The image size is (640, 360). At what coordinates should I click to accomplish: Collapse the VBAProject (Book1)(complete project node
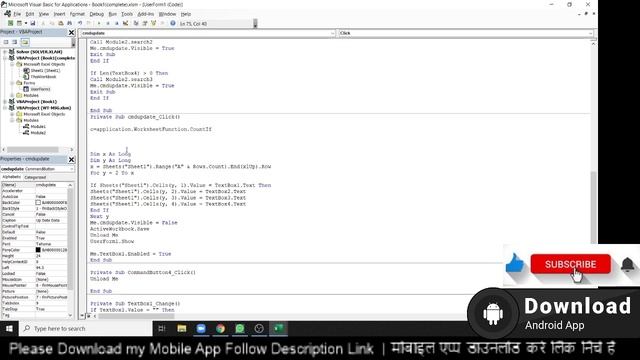[5, 58]
